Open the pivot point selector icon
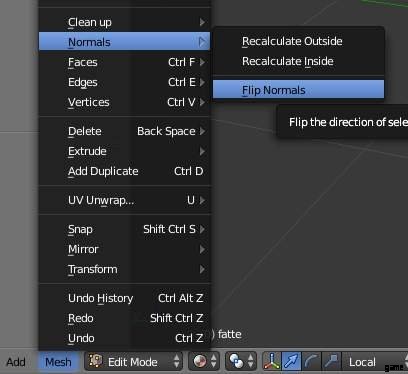The height and width of the screenshot is (374, 408). [241, 361]
